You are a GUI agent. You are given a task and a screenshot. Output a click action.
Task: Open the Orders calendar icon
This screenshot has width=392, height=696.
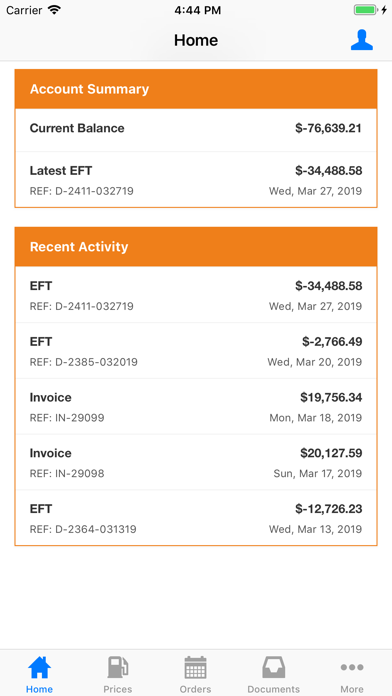click(x=195, y=667)
